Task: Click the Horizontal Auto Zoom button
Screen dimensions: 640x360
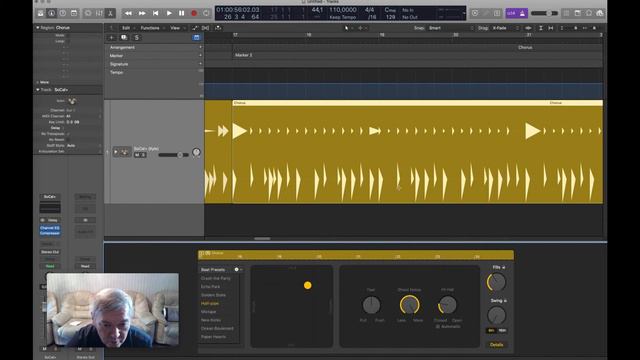Action: [551, 28]
